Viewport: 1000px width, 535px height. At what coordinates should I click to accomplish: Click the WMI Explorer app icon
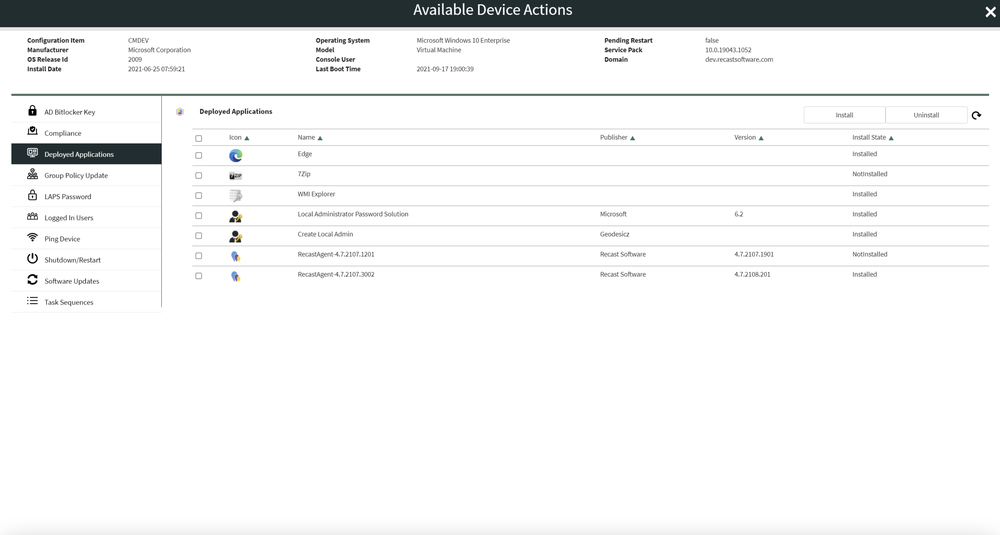point(235,196)
